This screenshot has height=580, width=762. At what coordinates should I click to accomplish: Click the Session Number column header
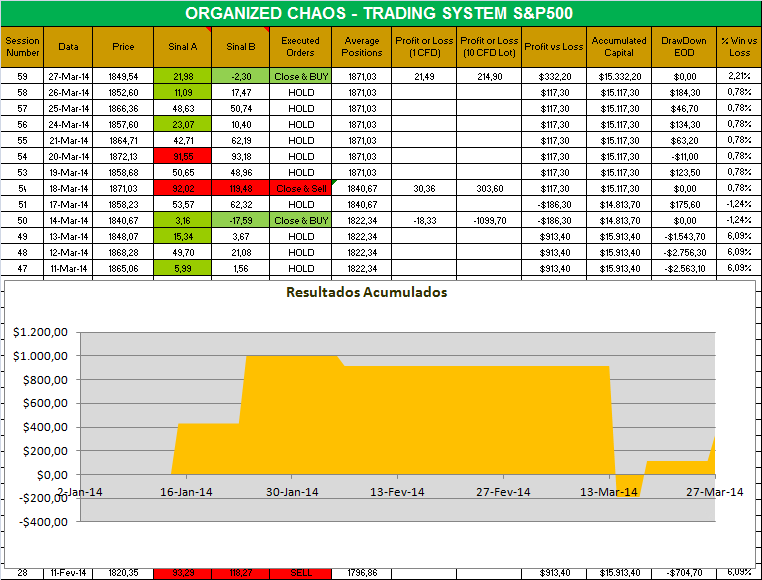[22, 47]
